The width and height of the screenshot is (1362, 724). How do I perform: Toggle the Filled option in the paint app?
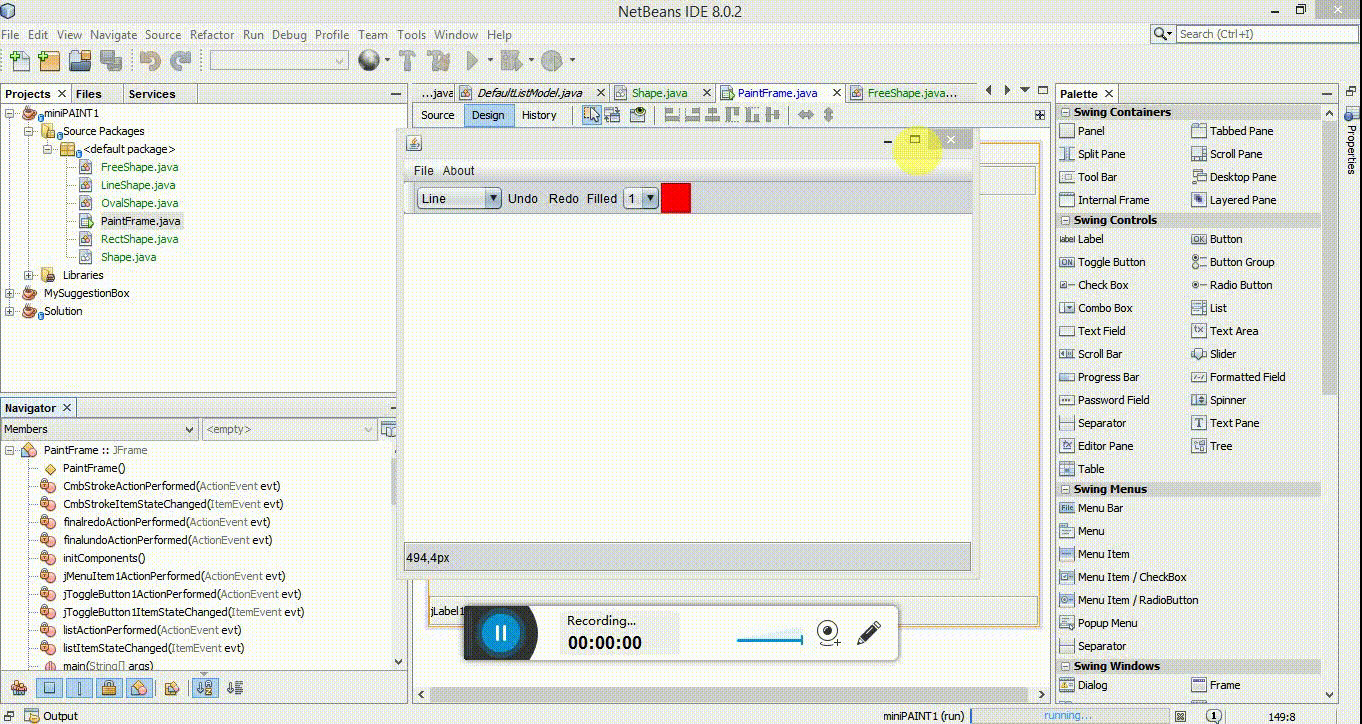point(600,198)
